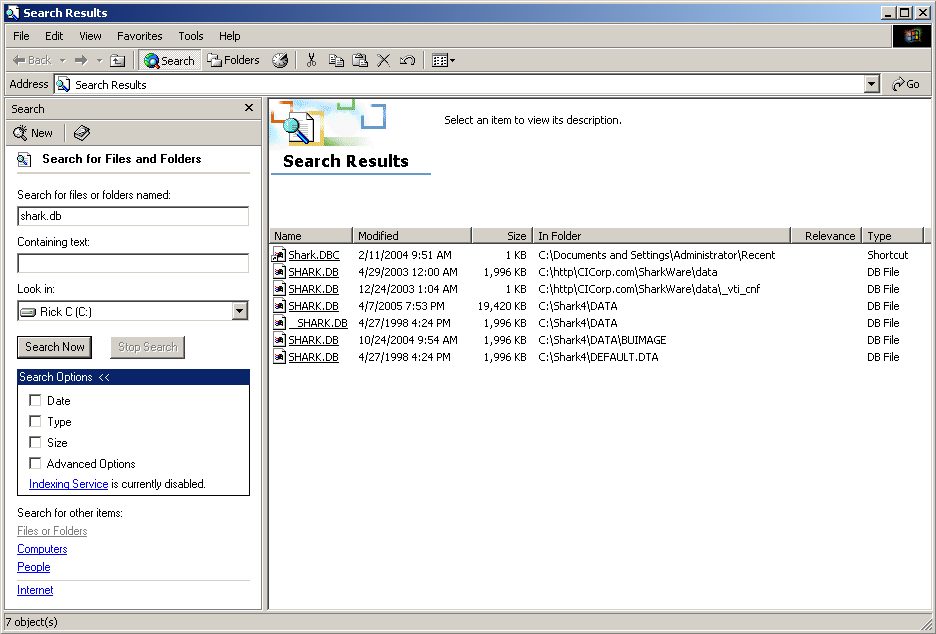Click the New search button
936x634 pixels.
click(x=33, y=133)
